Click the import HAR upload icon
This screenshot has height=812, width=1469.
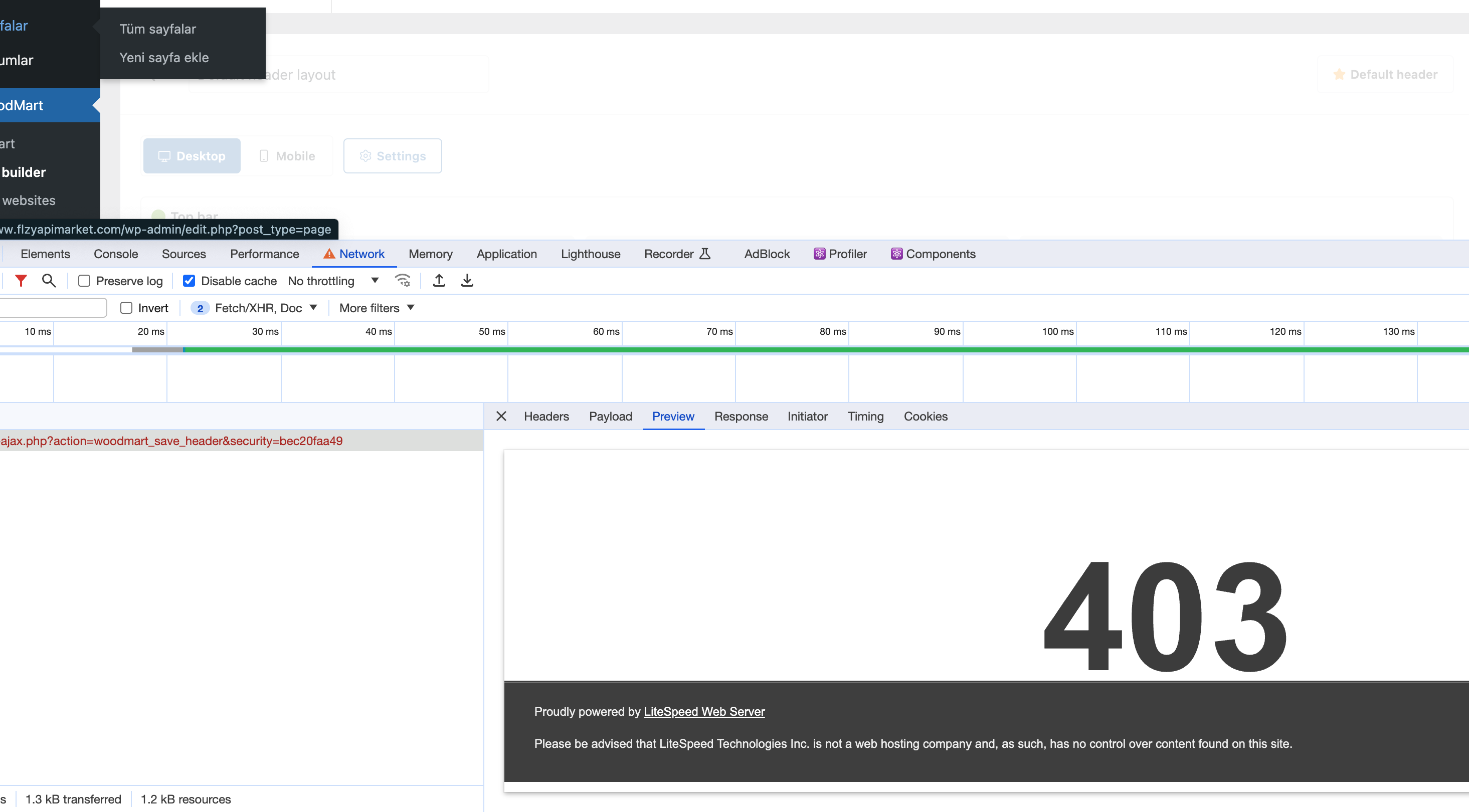439,281
